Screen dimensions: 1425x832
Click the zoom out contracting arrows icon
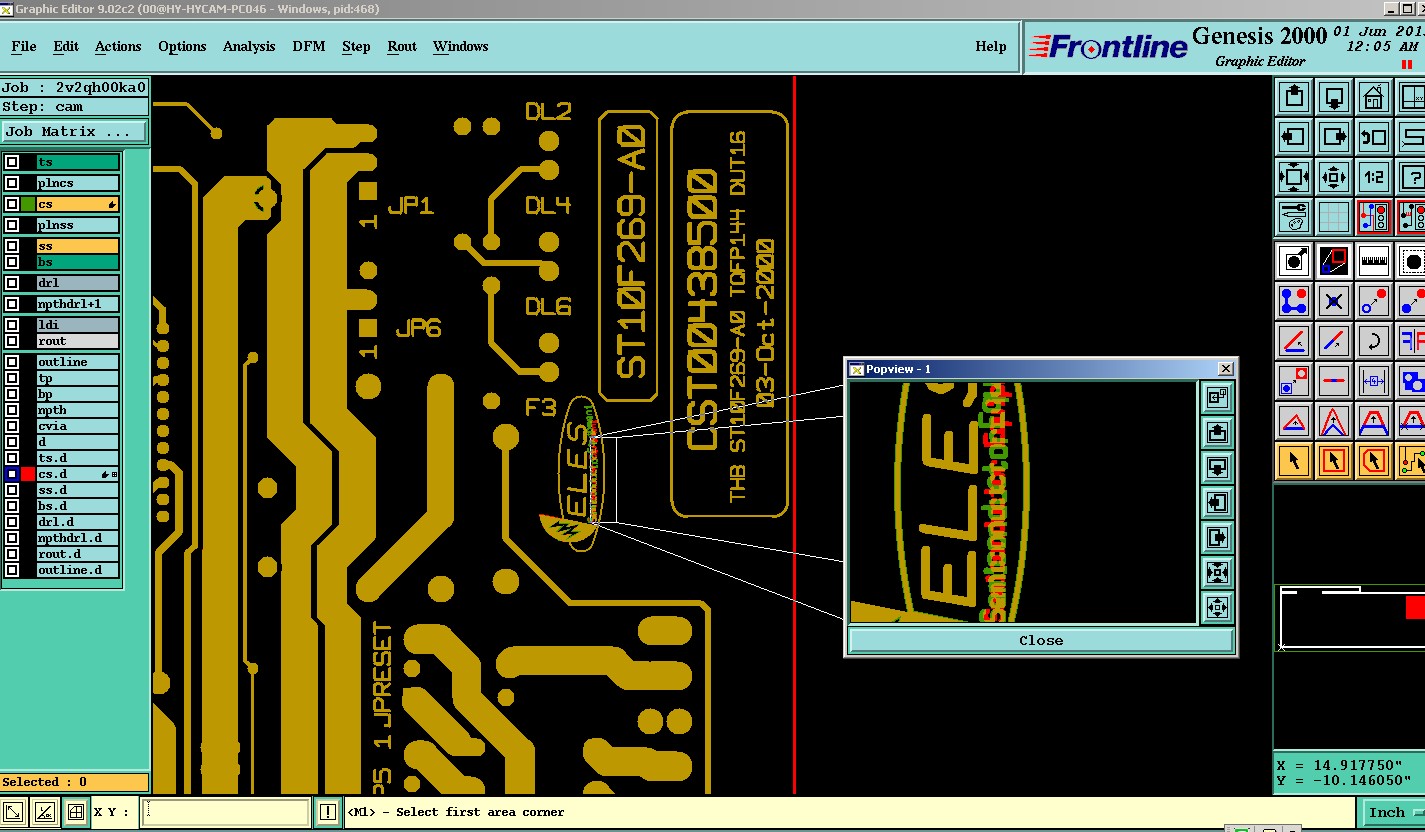1334,177
